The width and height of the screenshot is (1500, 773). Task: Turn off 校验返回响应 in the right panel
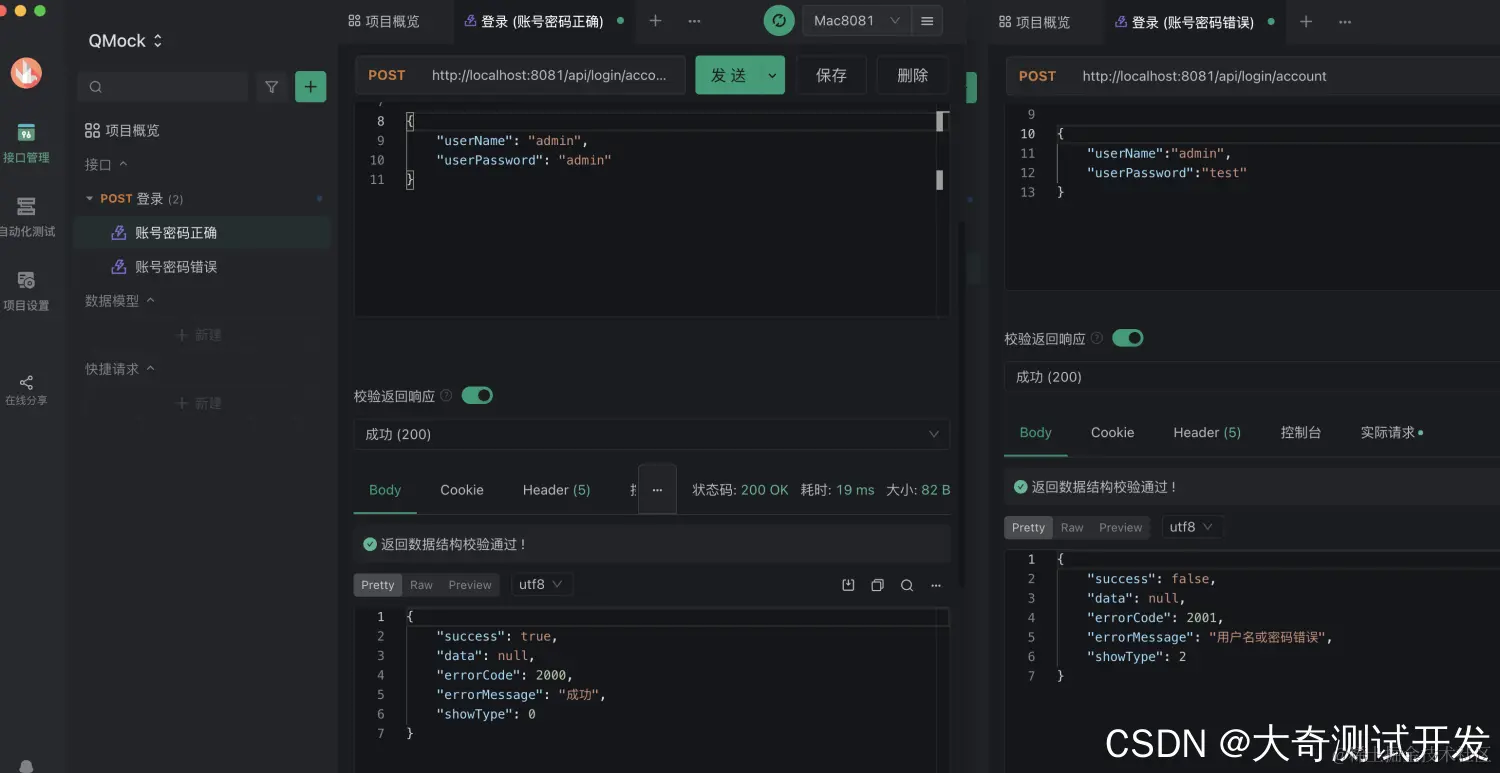1128,338
